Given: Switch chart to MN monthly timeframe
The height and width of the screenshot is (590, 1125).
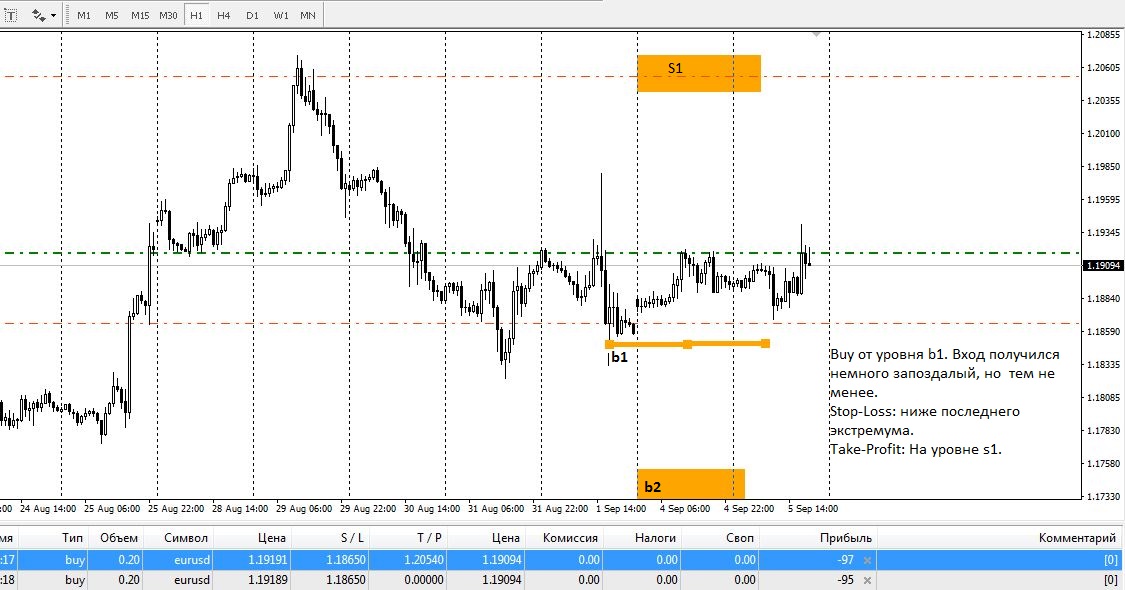Looking at the screenshot, I should (x=308, y=15).
